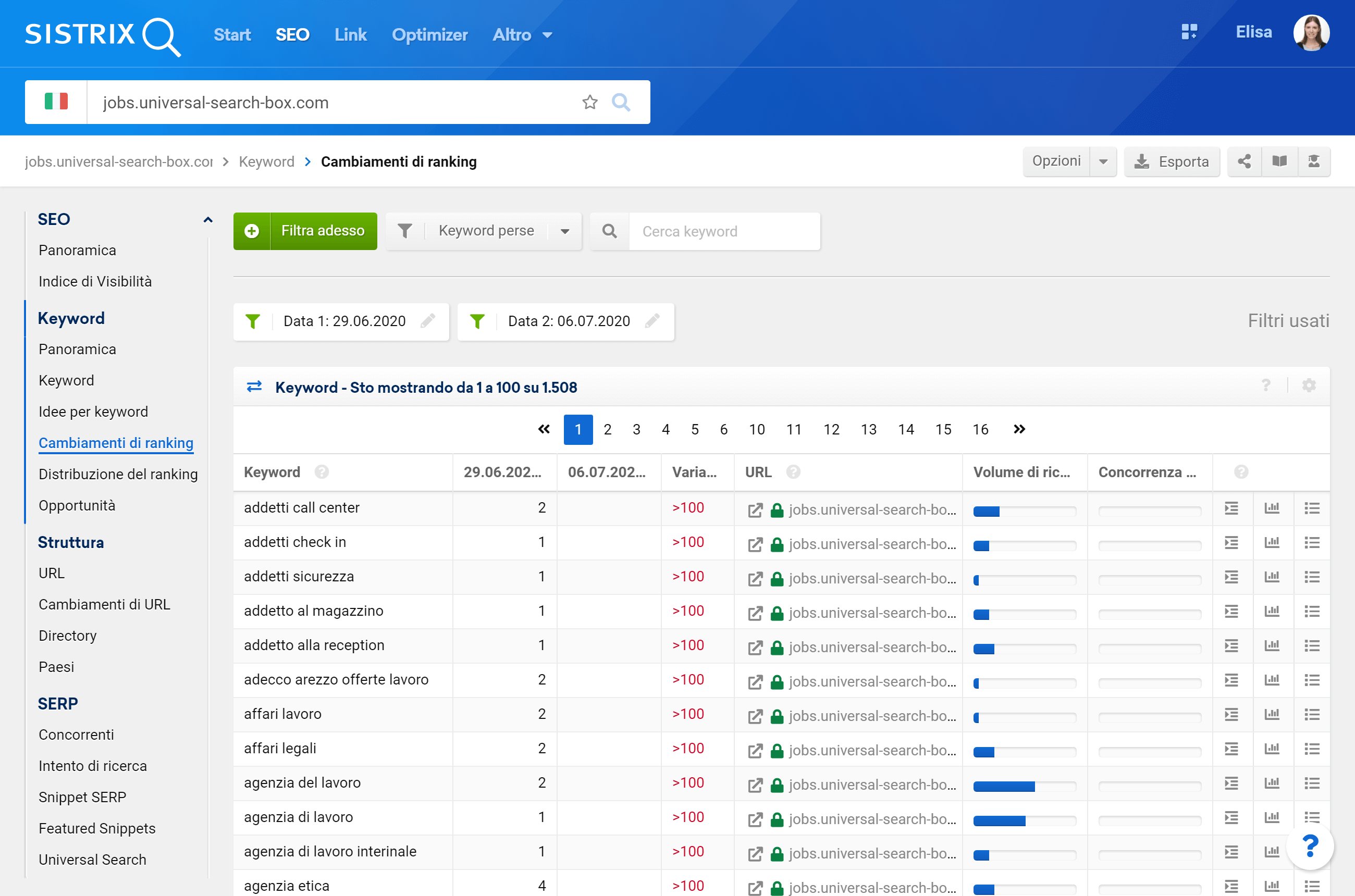The height and width of the screenshot is (896, 1355).
Task: Click the URL column help icon
Action: click(793, 472)
